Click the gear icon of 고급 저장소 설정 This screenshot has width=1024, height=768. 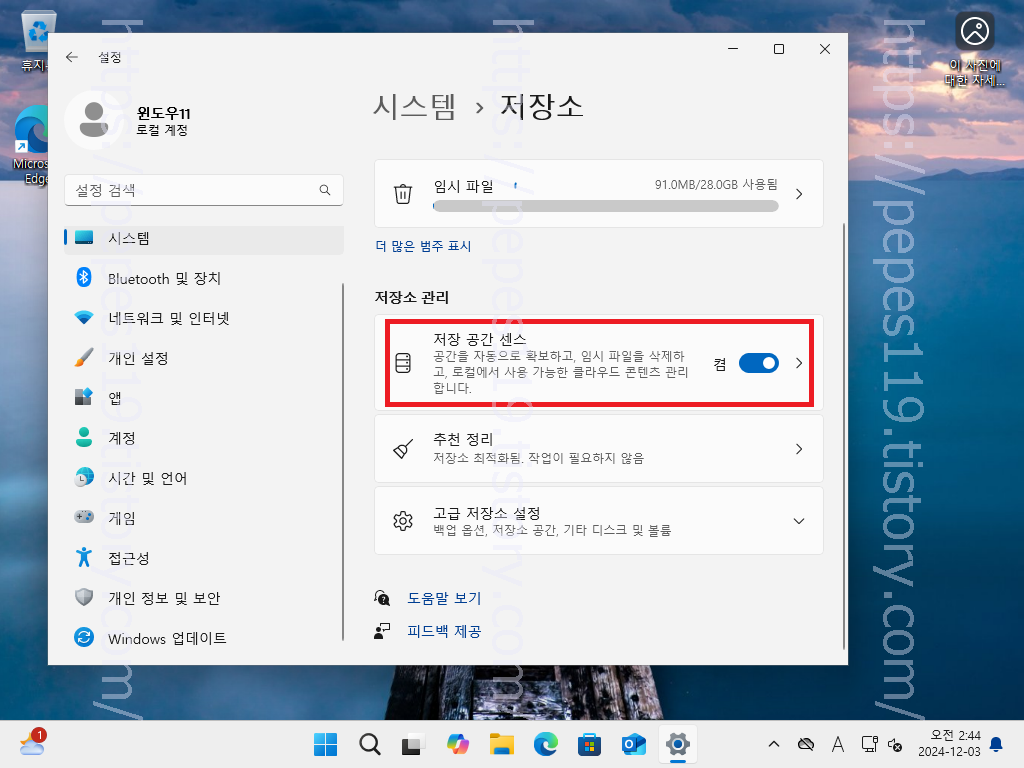[x=403, y=521]
